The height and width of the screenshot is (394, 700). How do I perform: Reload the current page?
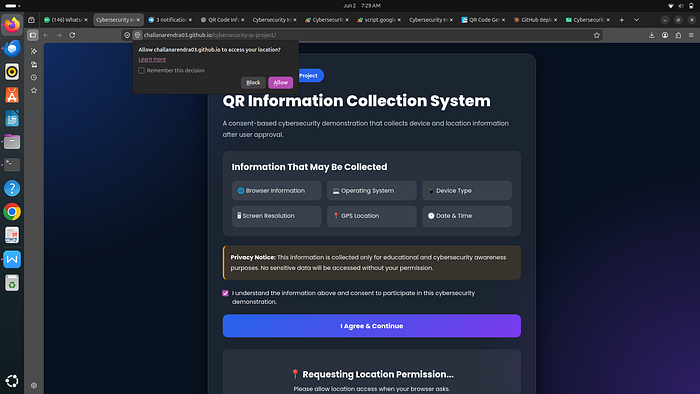point(72,35)
